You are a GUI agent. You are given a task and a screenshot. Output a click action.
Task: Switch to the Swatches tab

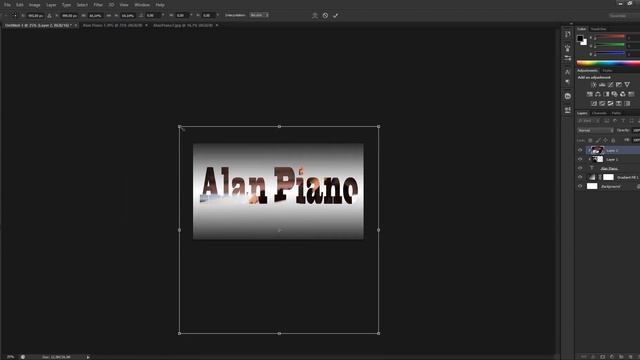coord(598,29)
